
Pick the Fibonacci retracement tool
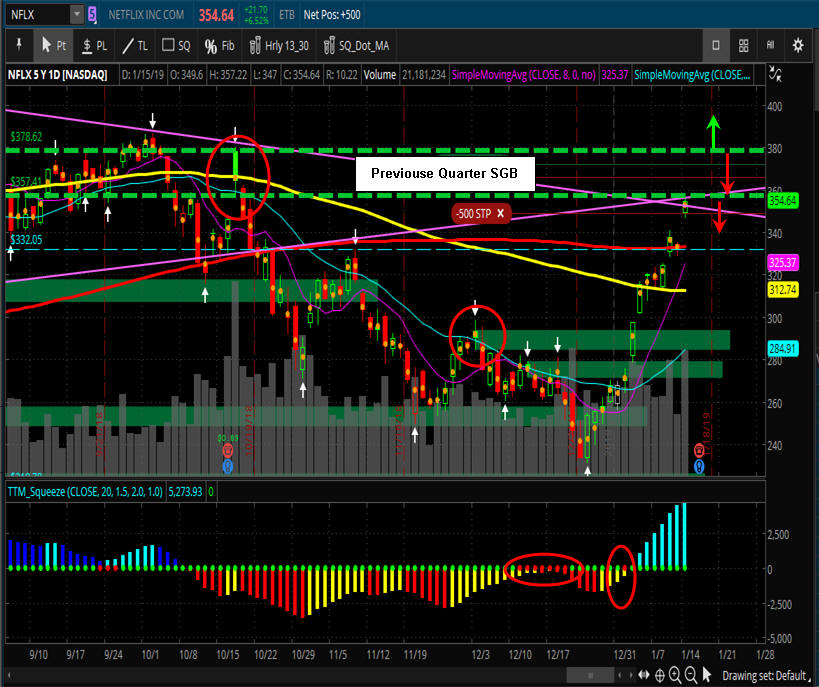point(219,45)
